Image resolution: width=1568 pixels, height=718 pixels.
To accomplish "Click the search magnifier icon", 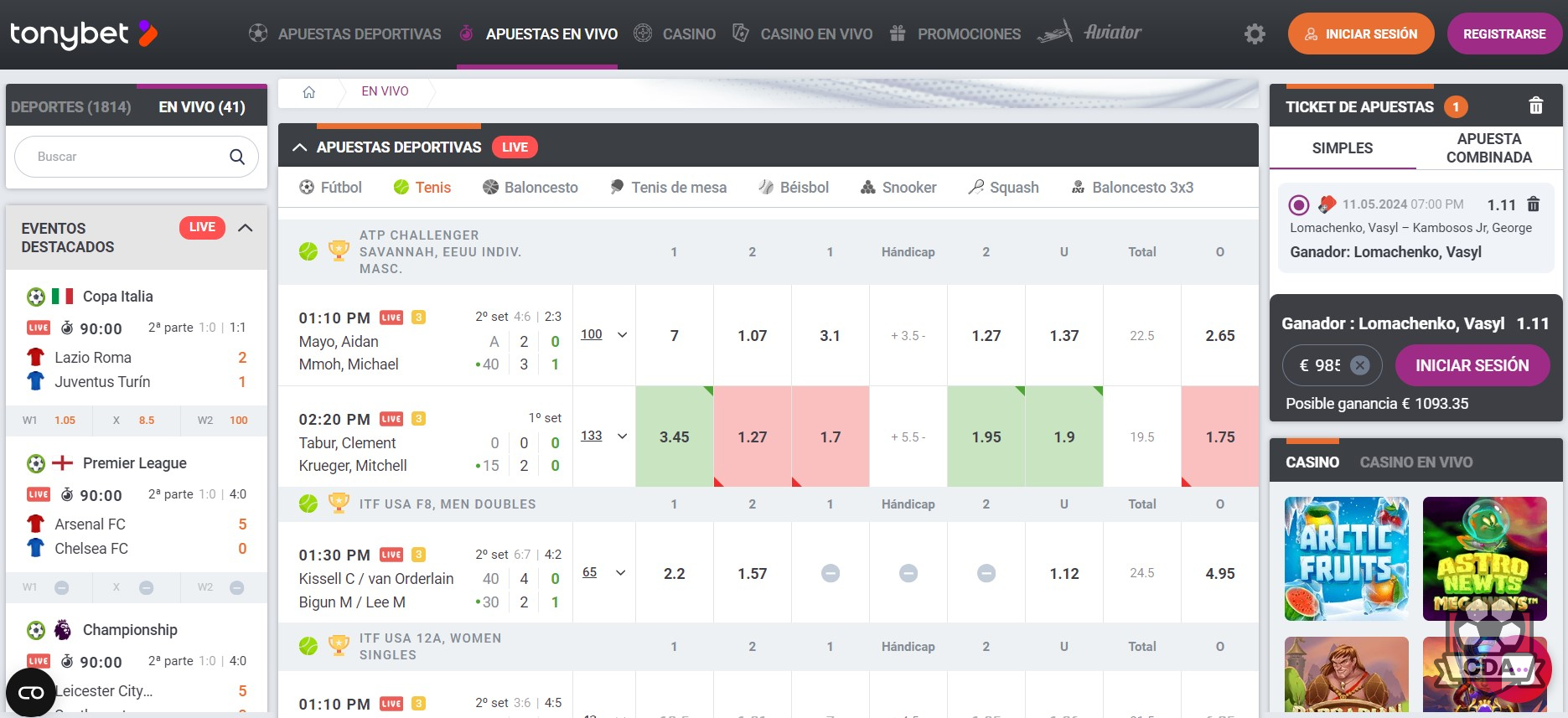I will pos(237,157).
